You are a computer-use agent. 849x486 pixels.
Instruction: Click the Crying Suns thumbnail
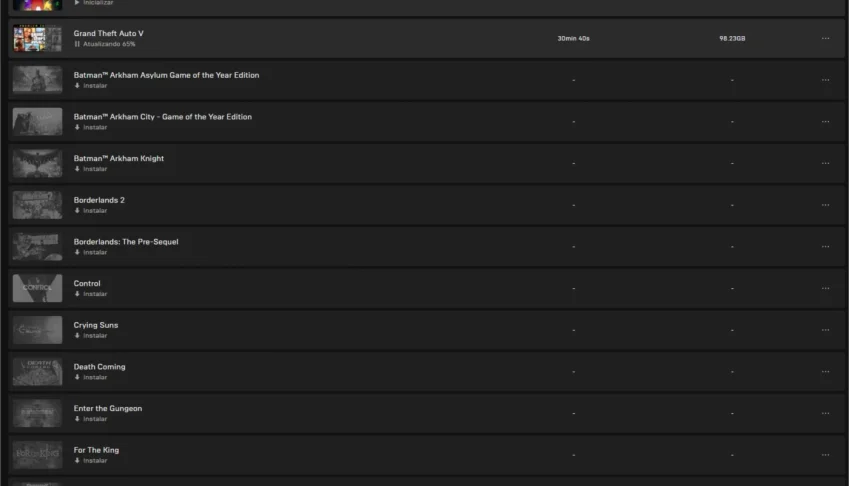pos(37,330)
